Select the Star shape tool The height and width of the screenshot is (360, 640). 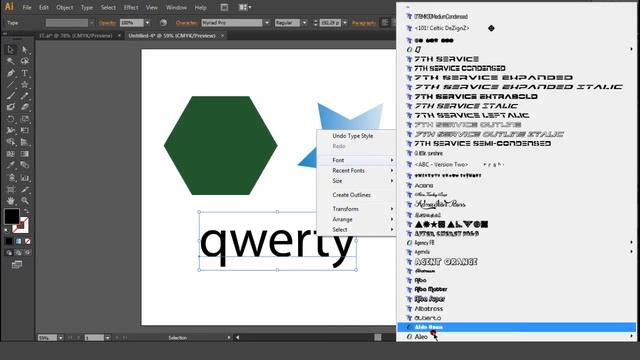click(24, 84)
